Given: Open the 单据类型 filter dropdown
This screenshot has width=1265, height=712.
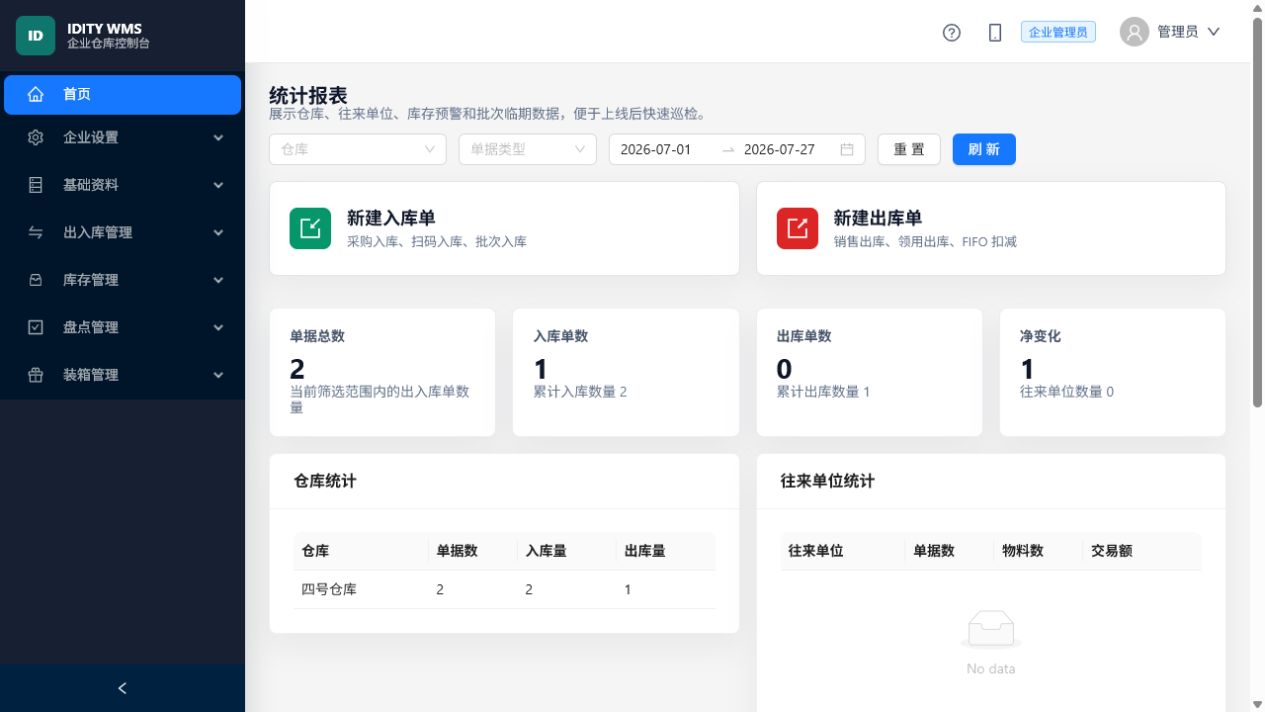Looking at the screenshot, I should tap(528, 149).
